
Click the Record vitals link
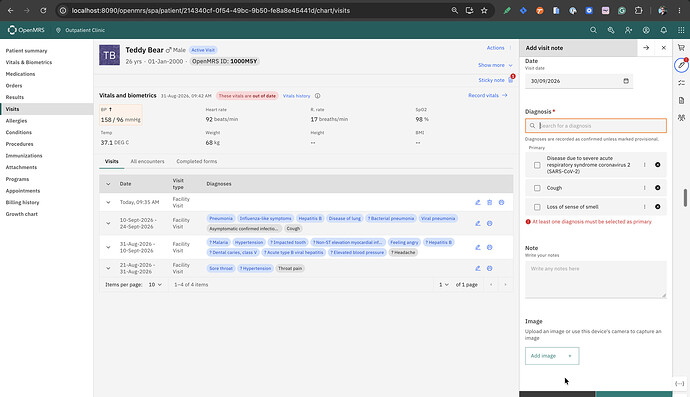[x=488, y=96]
